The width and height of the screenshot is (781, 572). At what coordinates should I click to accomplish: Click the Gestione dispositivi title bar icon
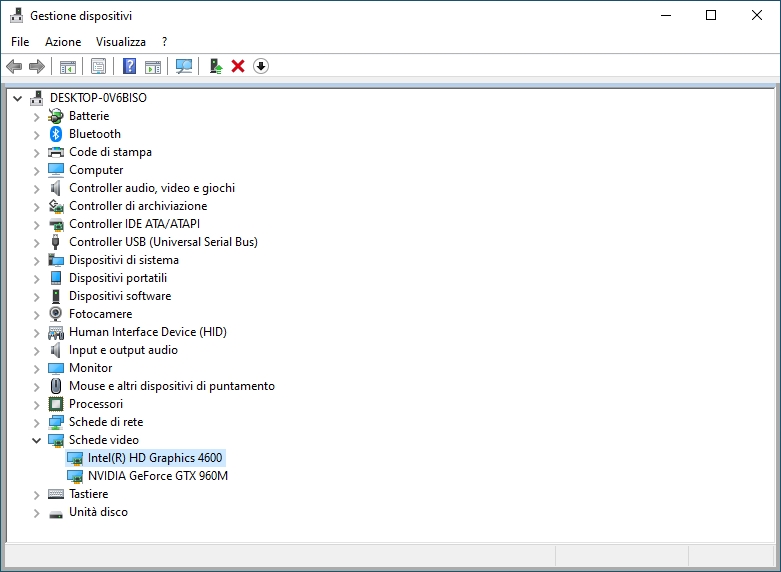coord(16,15)
